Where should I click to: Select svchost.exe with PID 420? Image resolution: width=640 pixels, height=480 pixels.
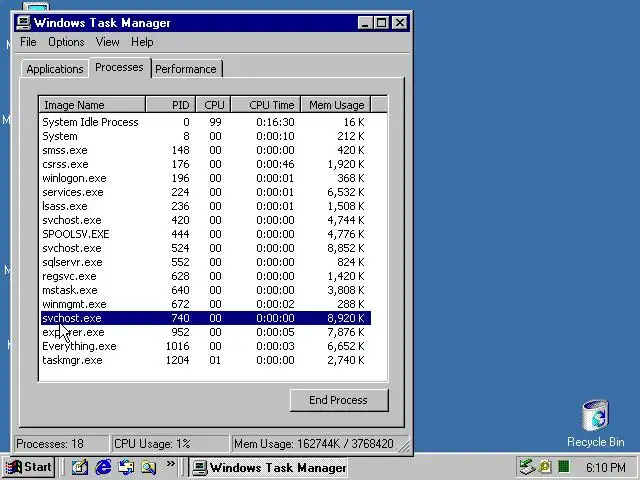(x=206, y=220)
